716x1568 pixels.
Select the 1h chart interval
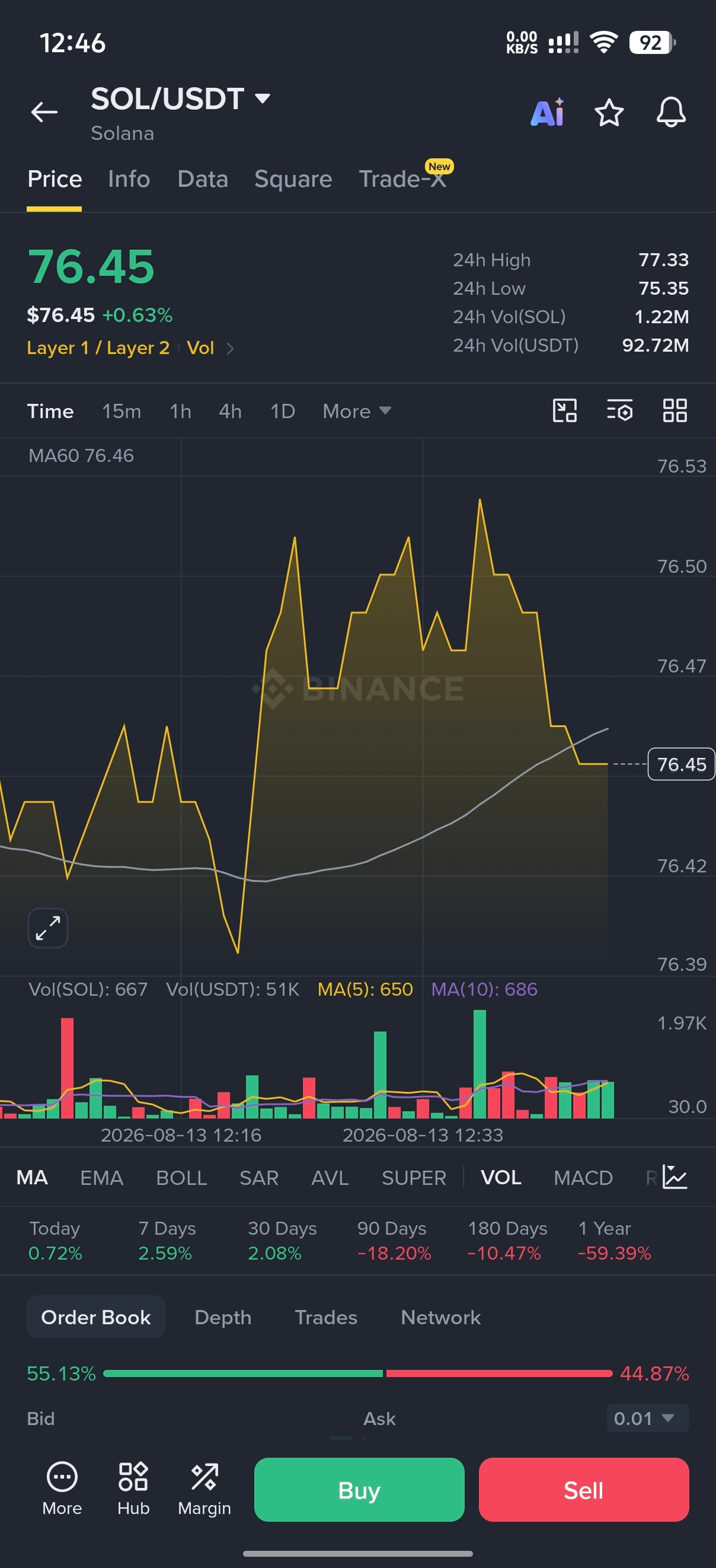tap(181, 412)
